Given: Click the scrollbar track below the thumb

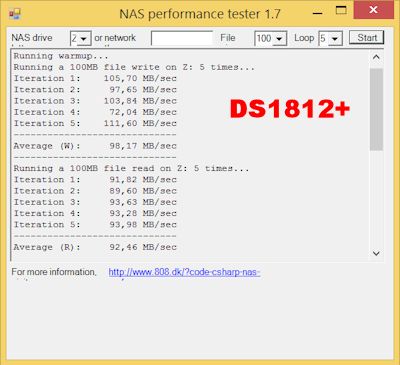Looking at the screenshot, I should pyautogui.click(x=376, y=198).
